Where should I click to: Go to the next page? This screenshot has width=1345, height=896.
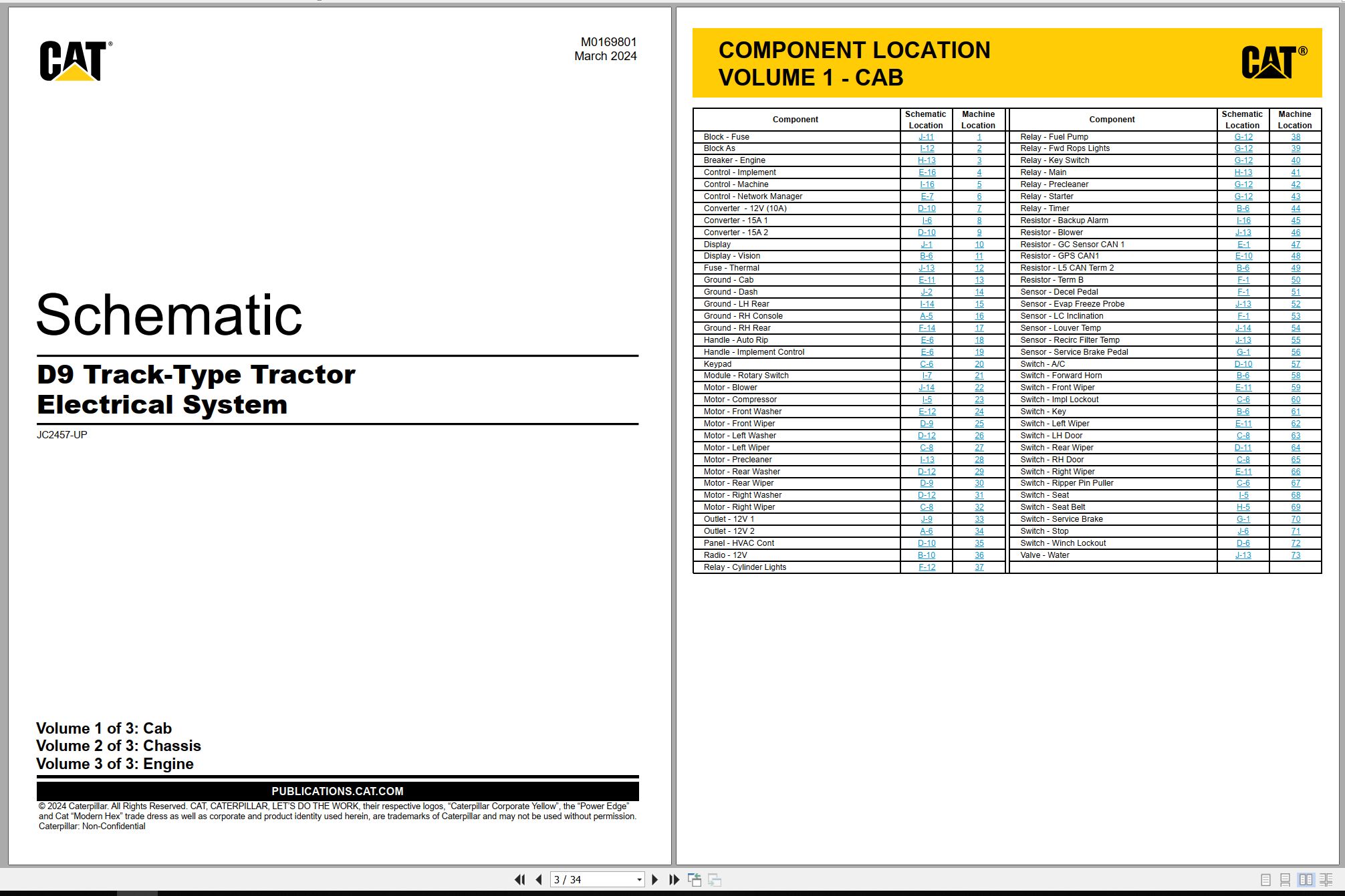pos(655,880)
